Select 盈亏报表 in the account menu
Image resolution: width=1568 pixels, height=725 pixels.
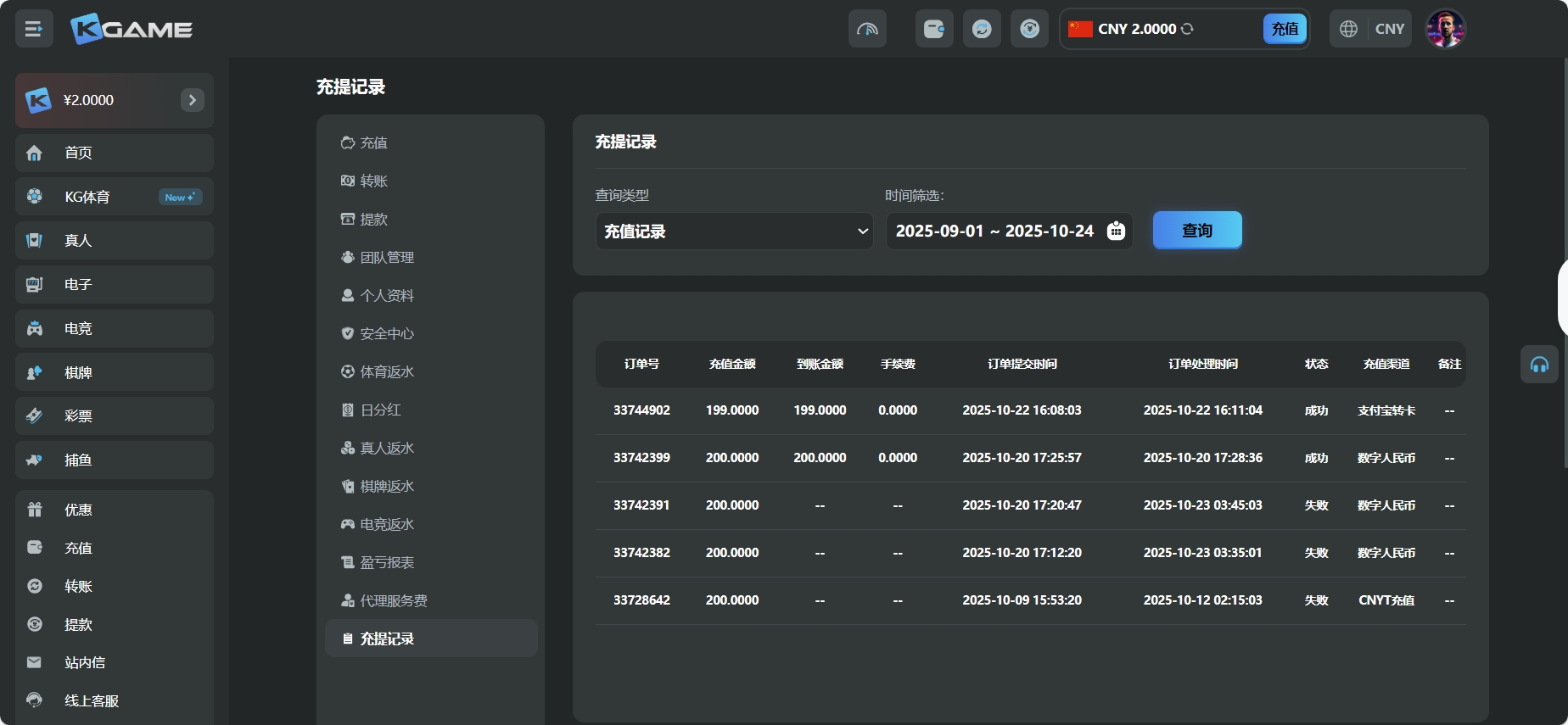(x=387, y=563)
